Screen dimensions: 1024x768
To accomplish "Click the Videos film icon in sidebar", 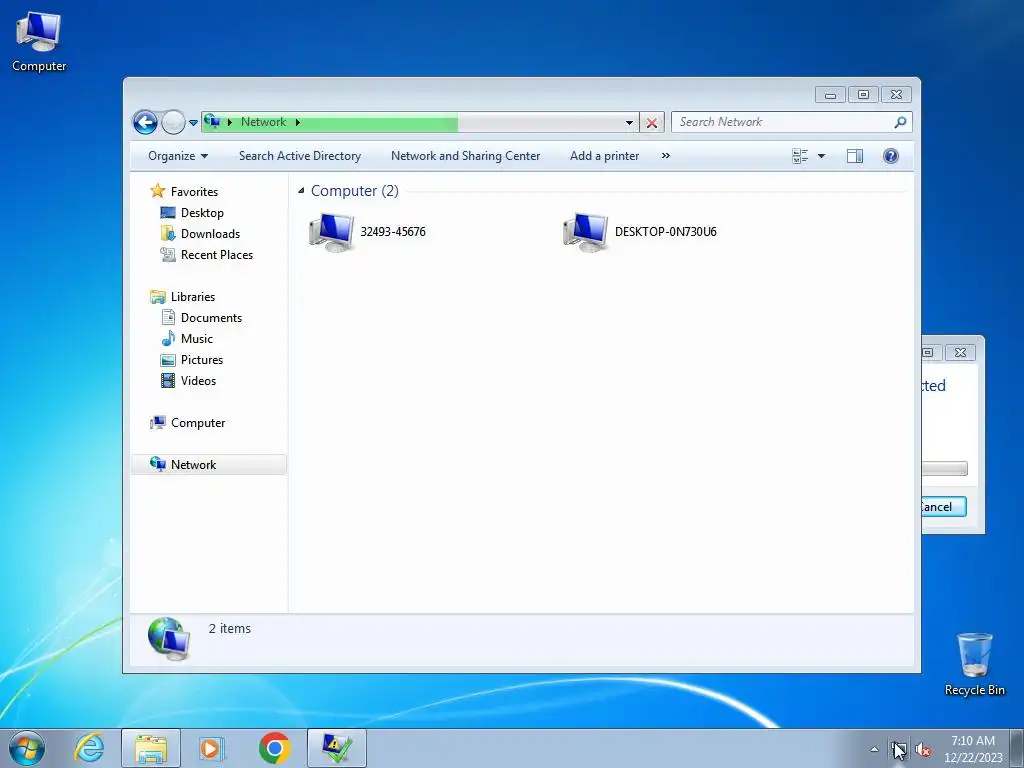I will tap(168, 380).
